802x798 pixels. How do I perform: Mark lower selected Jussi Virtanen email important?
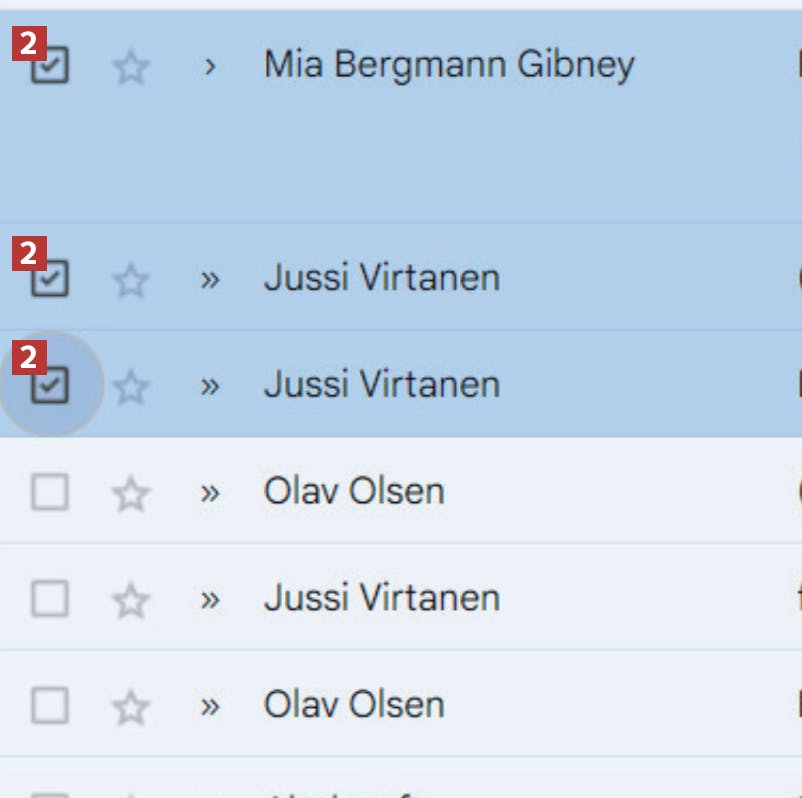209,386
